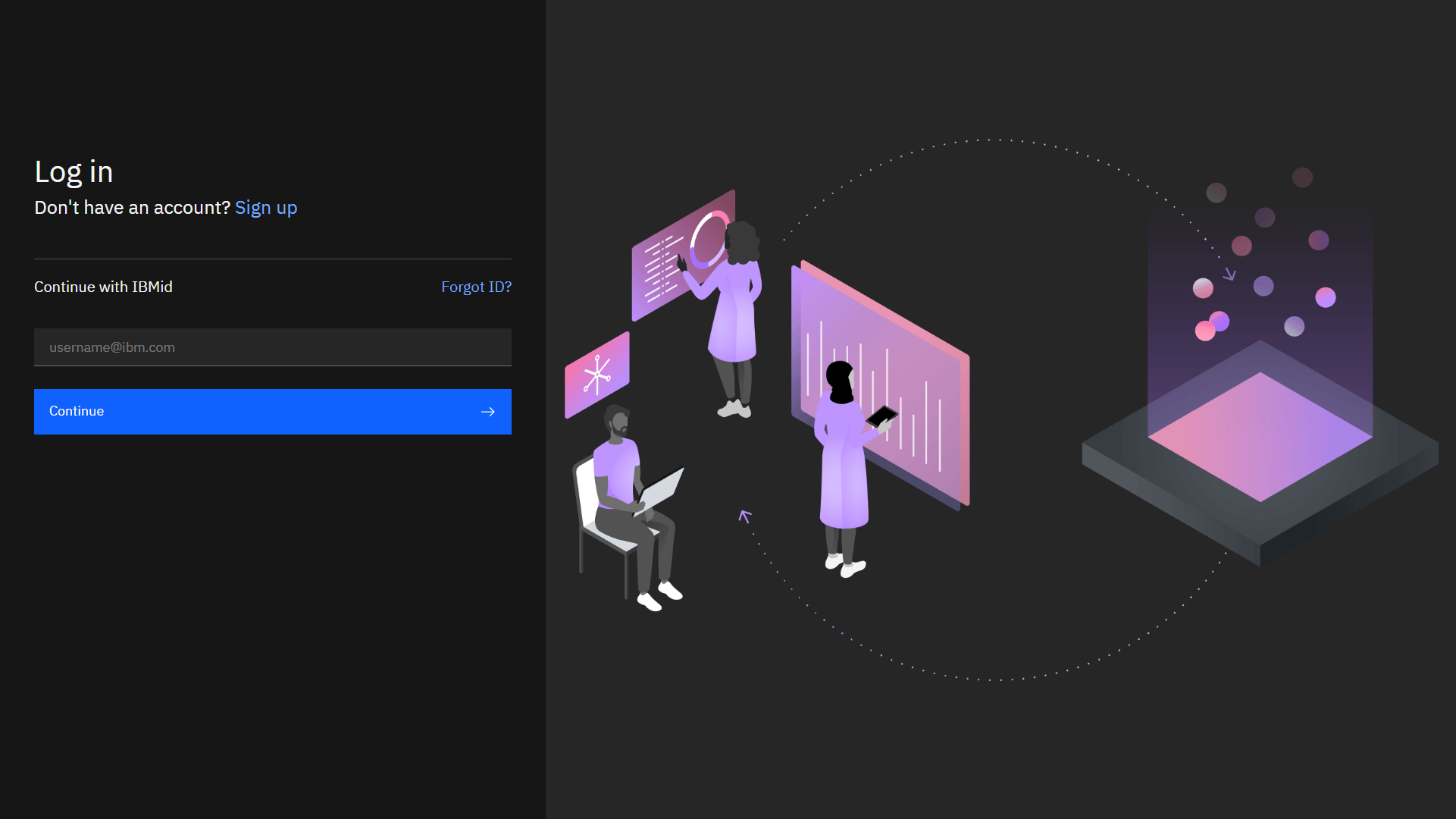Viewport: 1456px width, 819px height.
Task: Click the Log in heading
Action: pyautogui.click(x=74, y=172)
